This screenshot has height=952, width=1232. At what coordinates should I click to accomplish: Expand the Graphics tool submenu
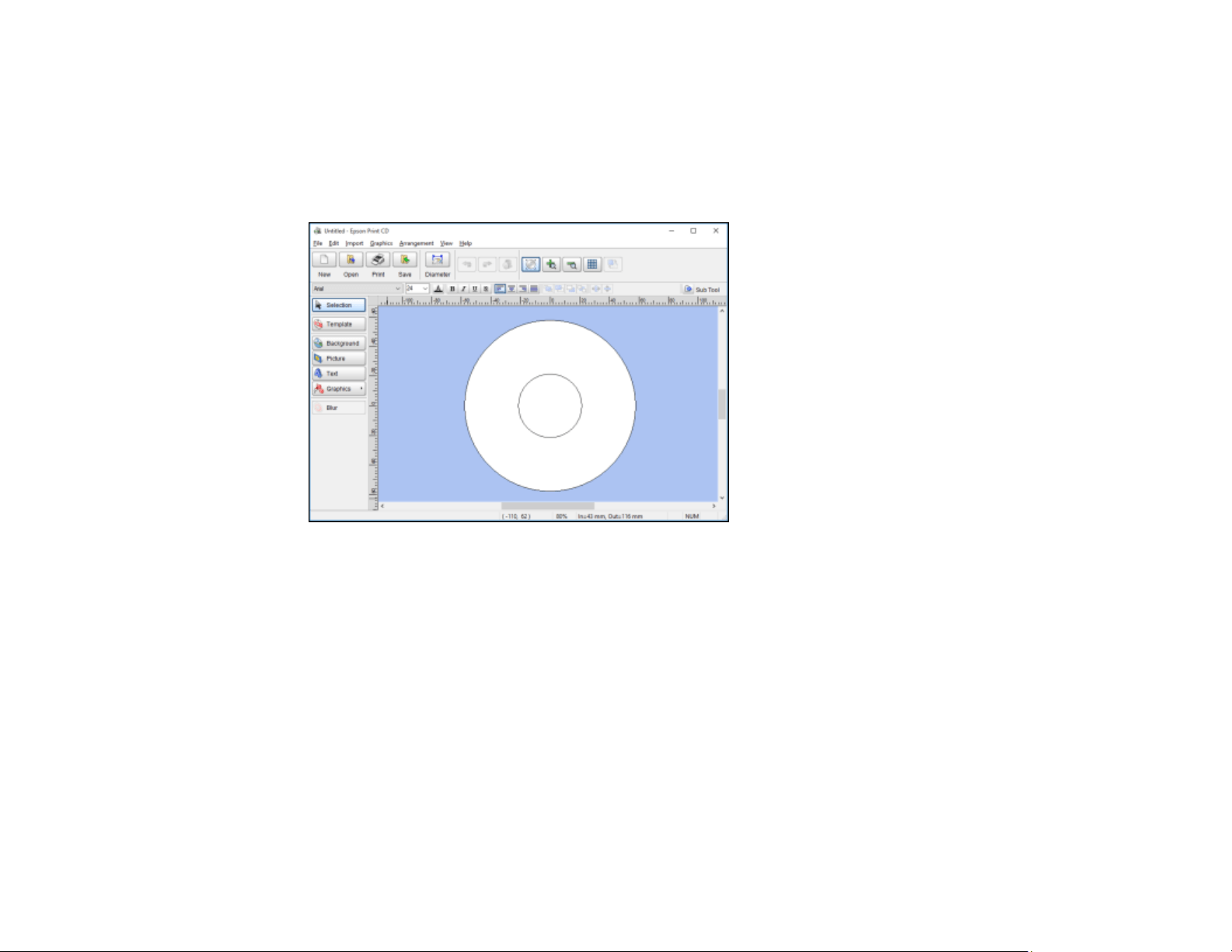pos(339,389)
